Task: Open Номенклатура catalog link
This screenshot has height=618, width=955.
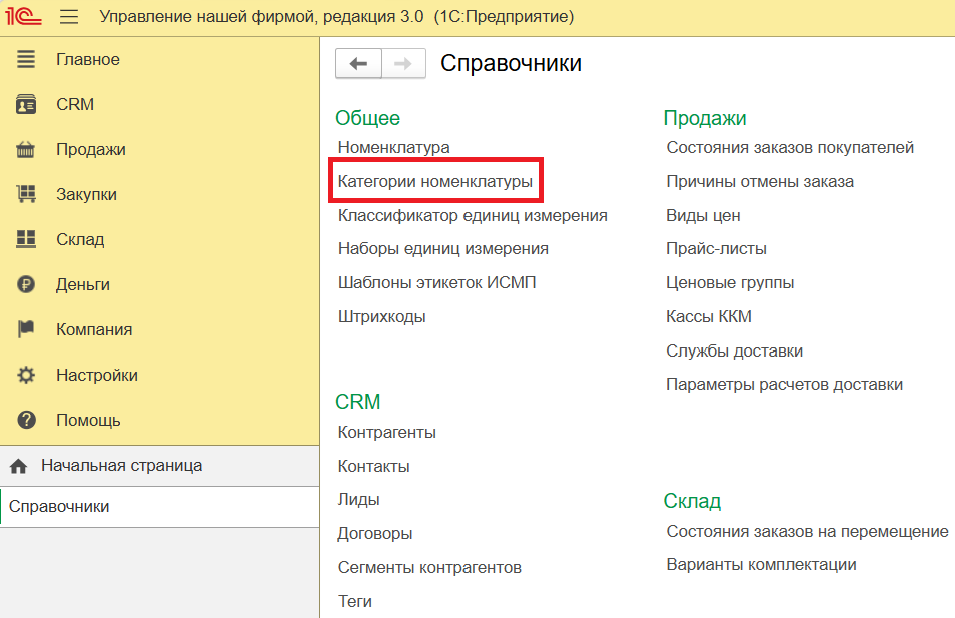Action: coord(393,147)
